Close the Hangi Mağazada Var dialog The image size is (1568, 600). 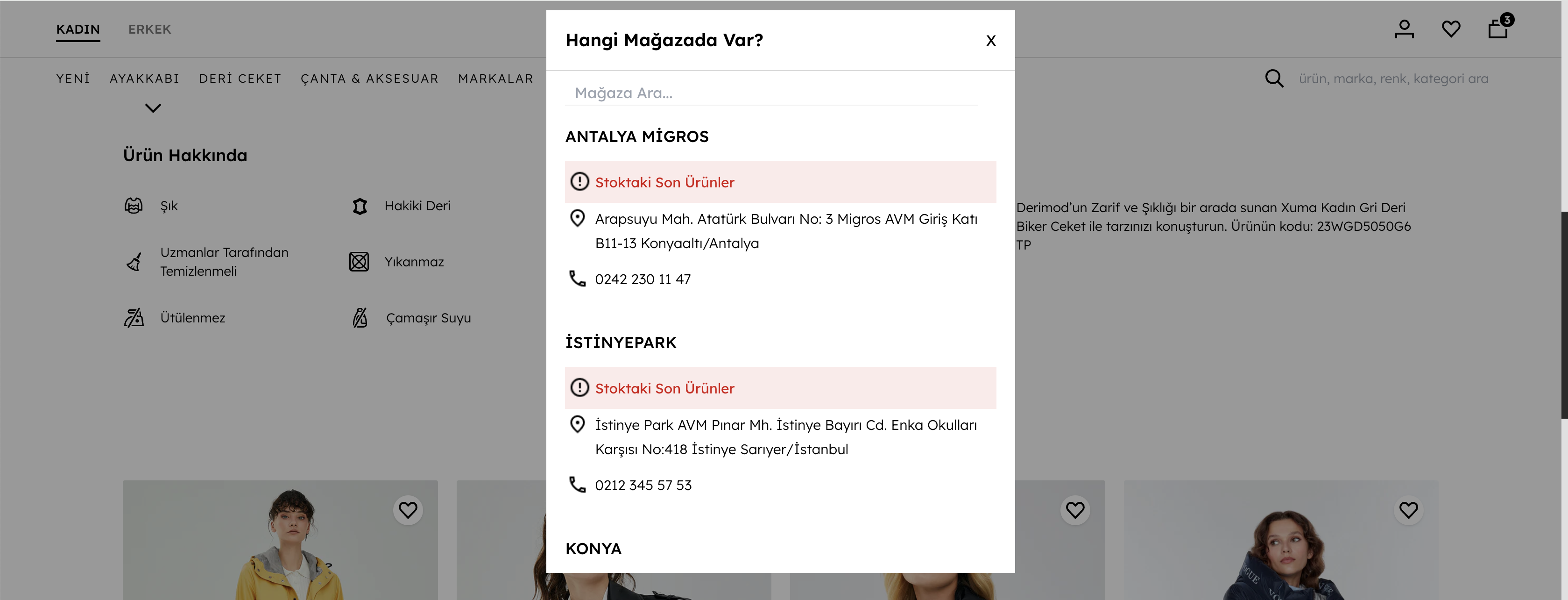coord(990,41)
